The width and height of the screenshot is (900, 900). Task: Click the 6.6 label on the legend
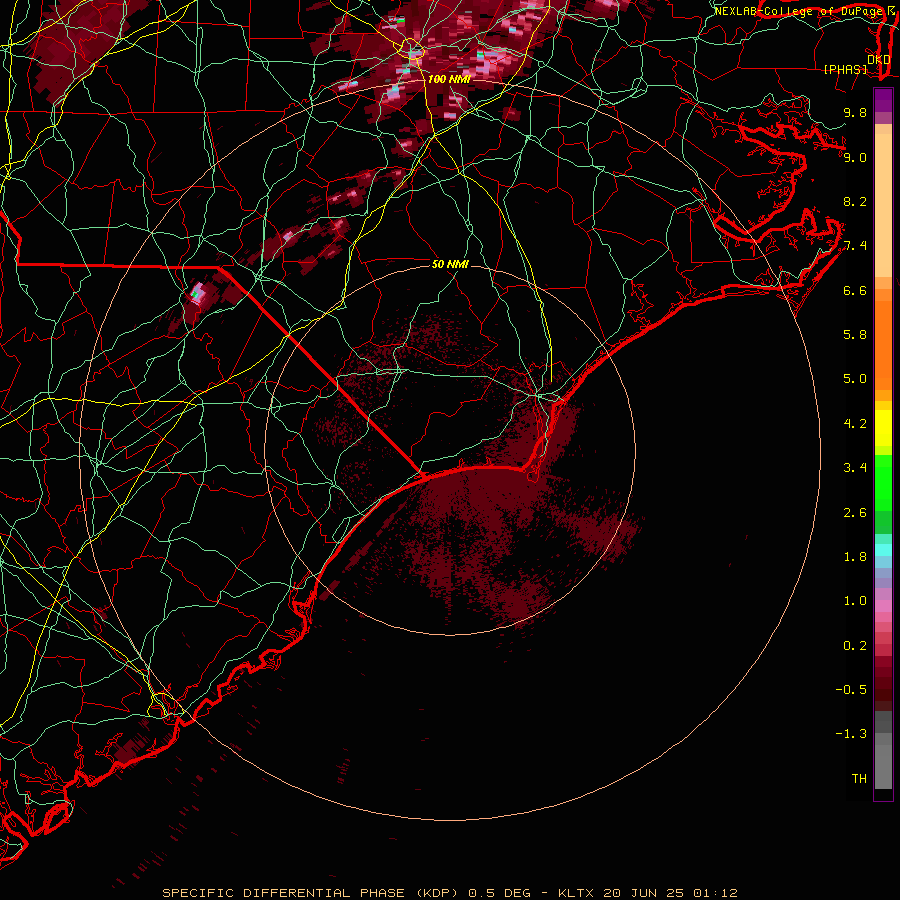[x=855, y=290]
